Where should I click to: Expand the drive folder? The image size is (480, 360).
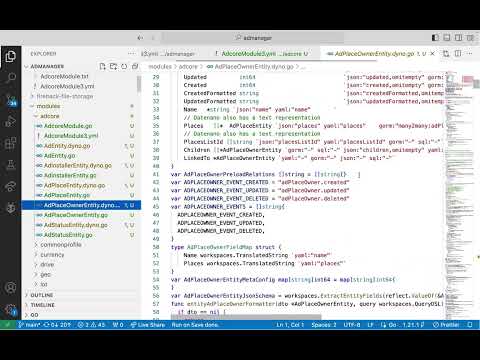pyautogui.click(x=47, y=264)
